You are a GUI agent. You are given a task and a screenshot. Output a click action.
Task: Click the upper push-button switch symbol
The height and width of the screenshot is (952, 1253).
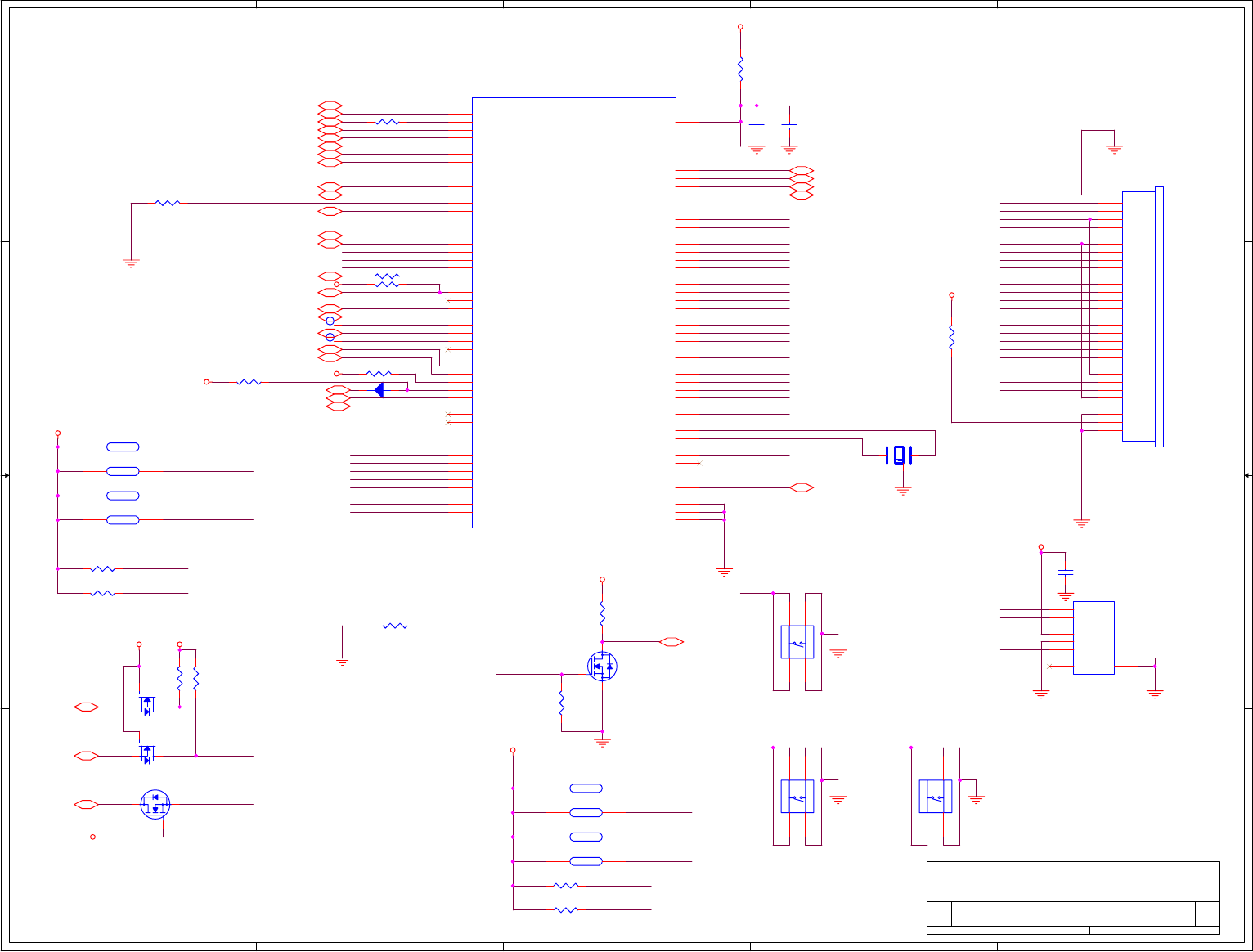click(x=797, y=642)
